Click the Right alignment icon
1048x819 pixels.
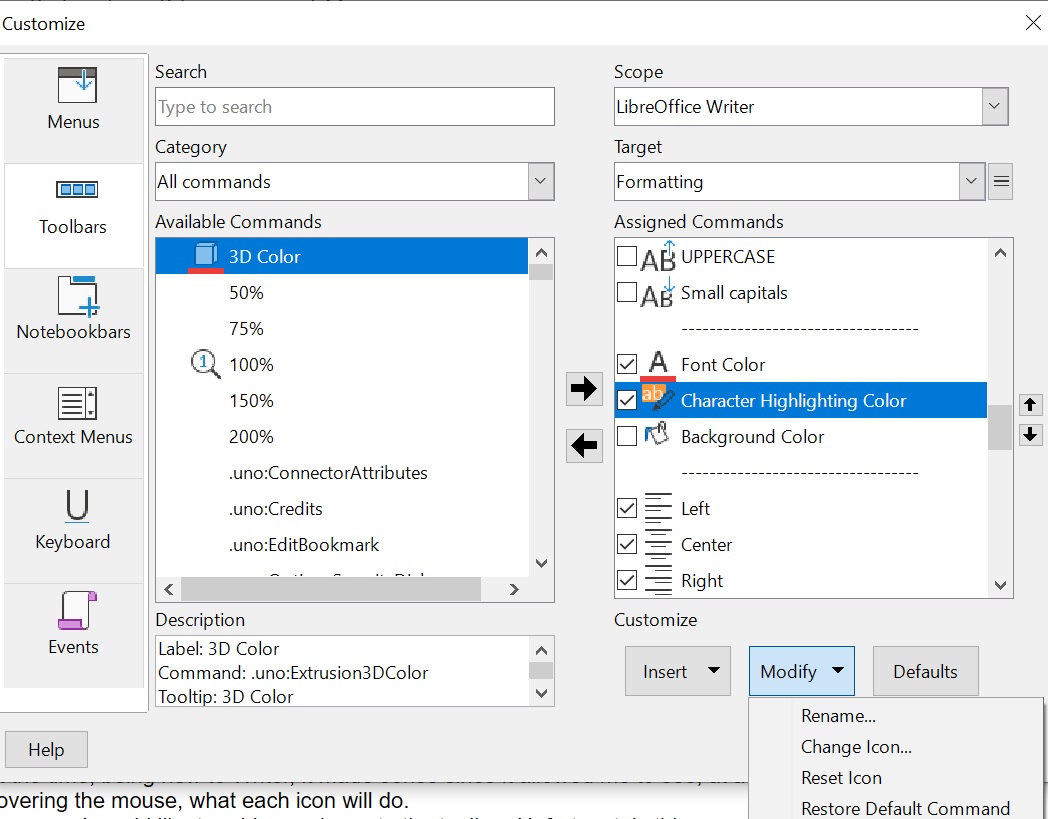click(658, 580)
